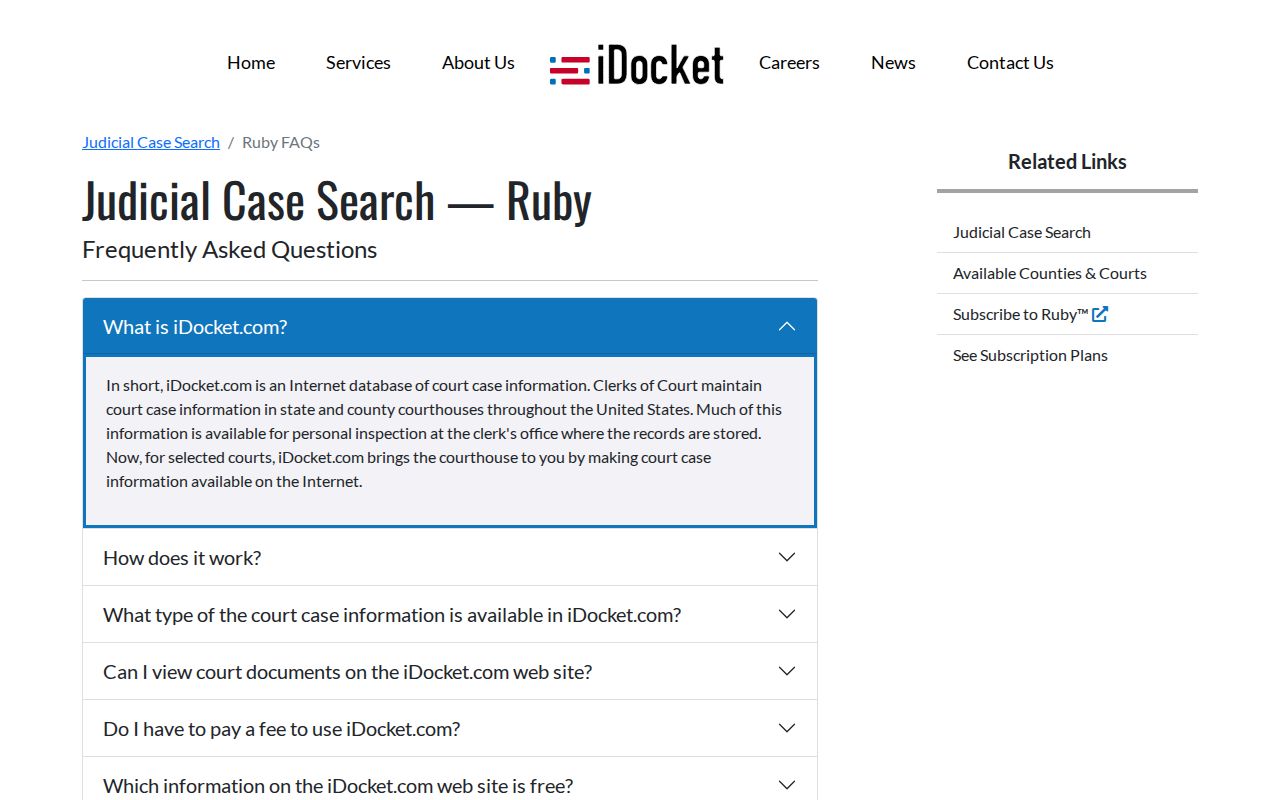Open the Careers menu item
This screenshot has height=800, width=1280.
pyautogui.click(x=789, y=62)
